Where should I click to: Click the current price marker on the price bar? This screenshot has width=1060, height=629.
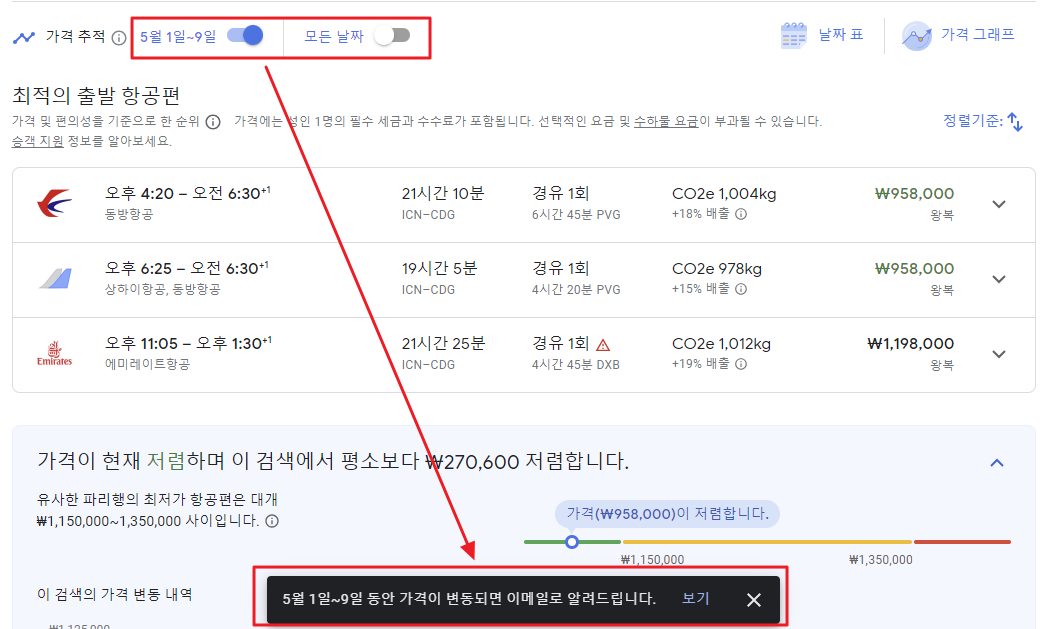[572, 542]
